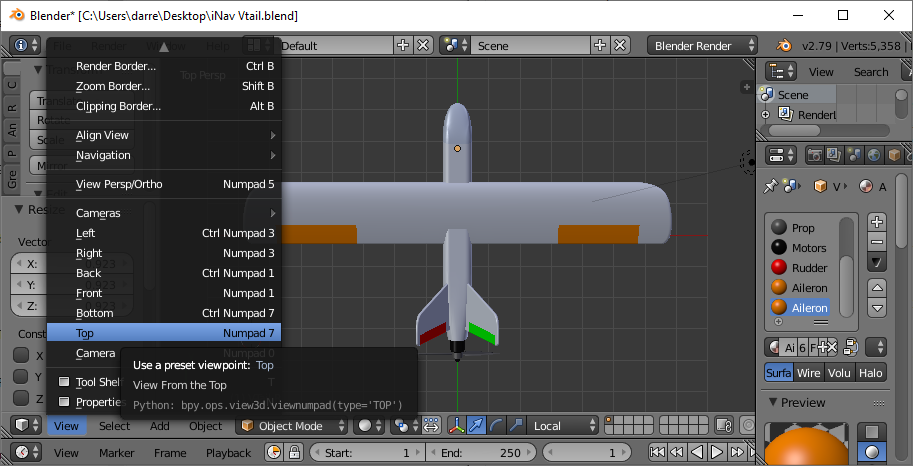The height and width of the screenshot is (466, 913).
Task: Toggle timeline lock range icon
Action: 295,452
